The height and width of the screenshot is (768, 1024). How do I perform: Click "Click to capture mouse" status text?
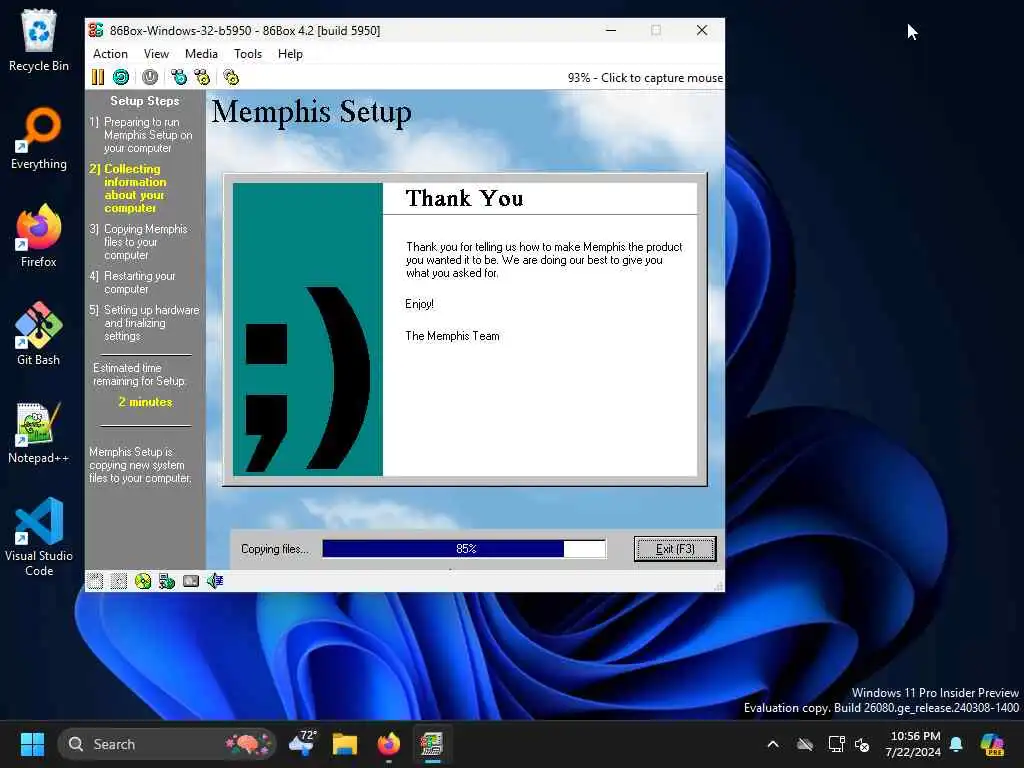click(662, 78)
